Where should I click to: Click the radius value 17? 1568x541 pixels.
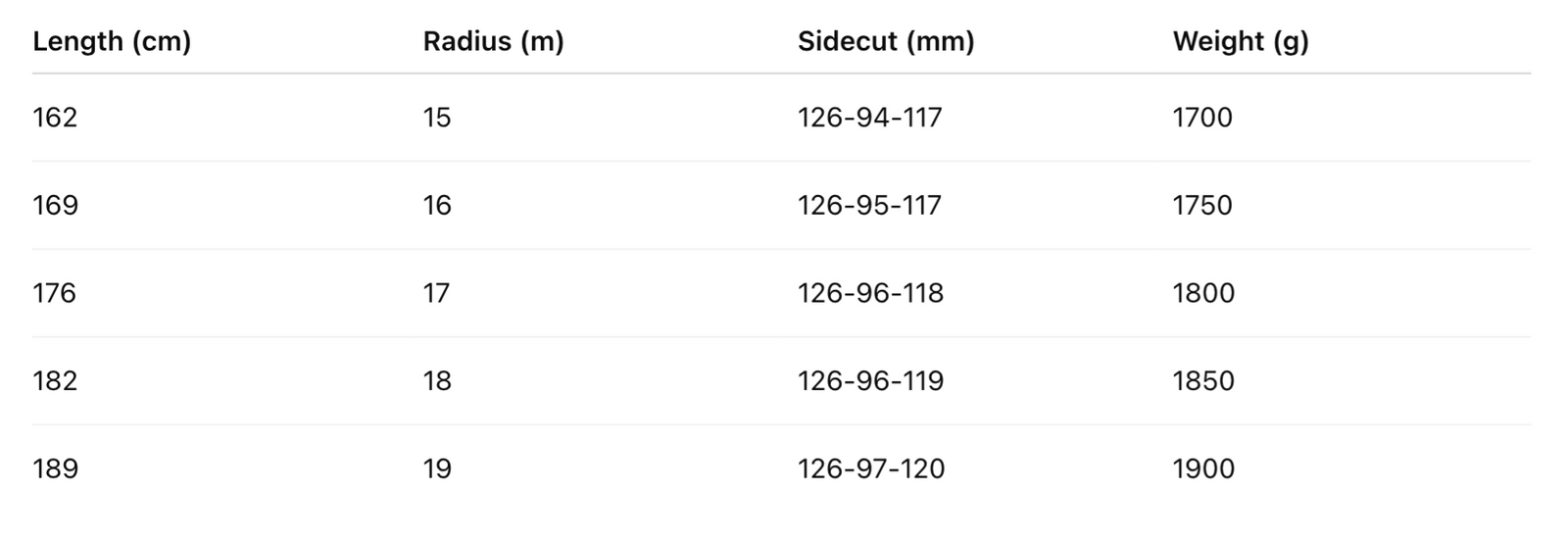tap(437, 293)
